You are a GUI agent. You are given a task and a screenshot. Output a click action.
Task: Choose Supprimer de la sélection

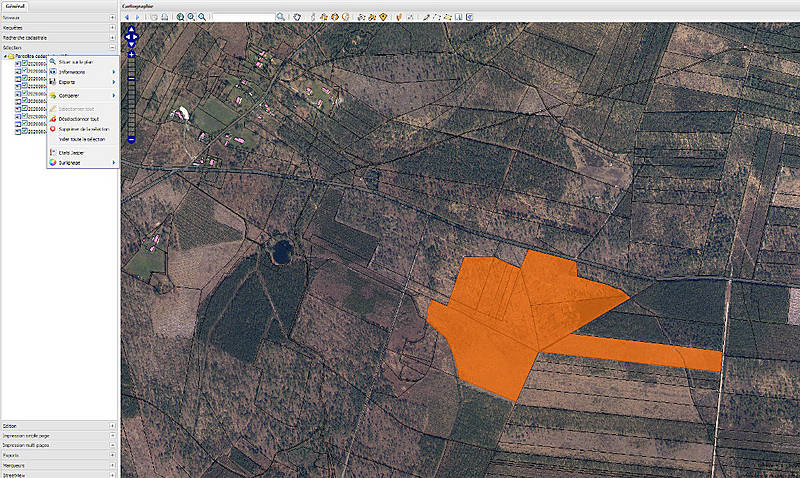[83, 129]
